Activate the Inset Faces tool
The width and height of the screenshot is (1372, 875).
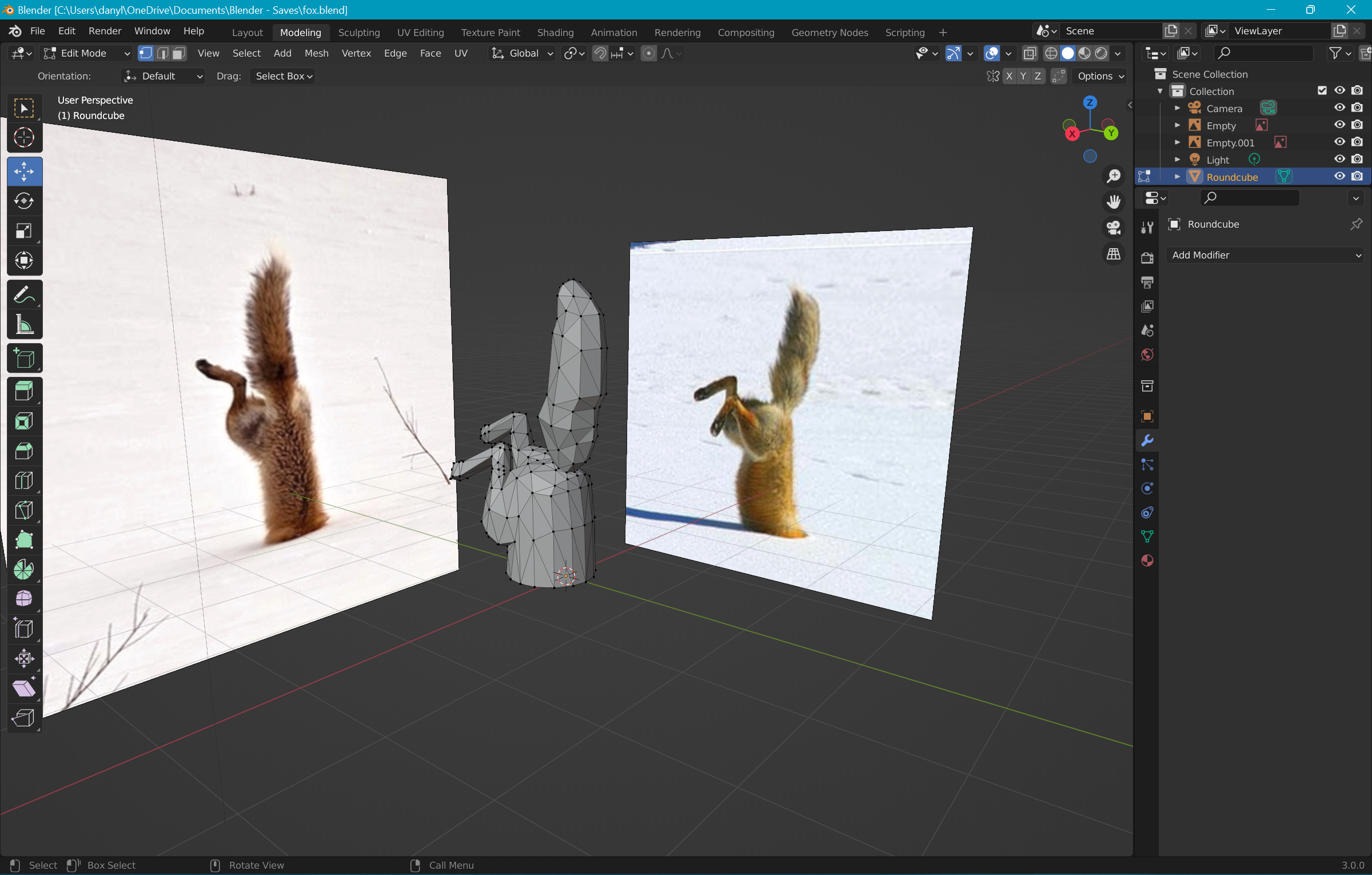[x=24, y=421]
